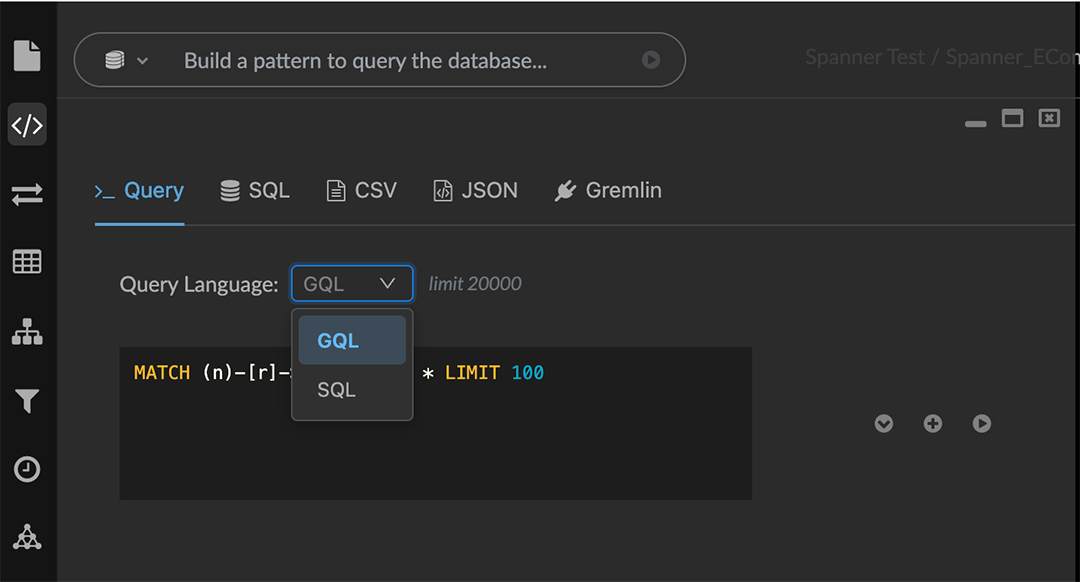Add a new query using the plus button
This screenshot has height=582, width=1080.
tap(932, 423)
